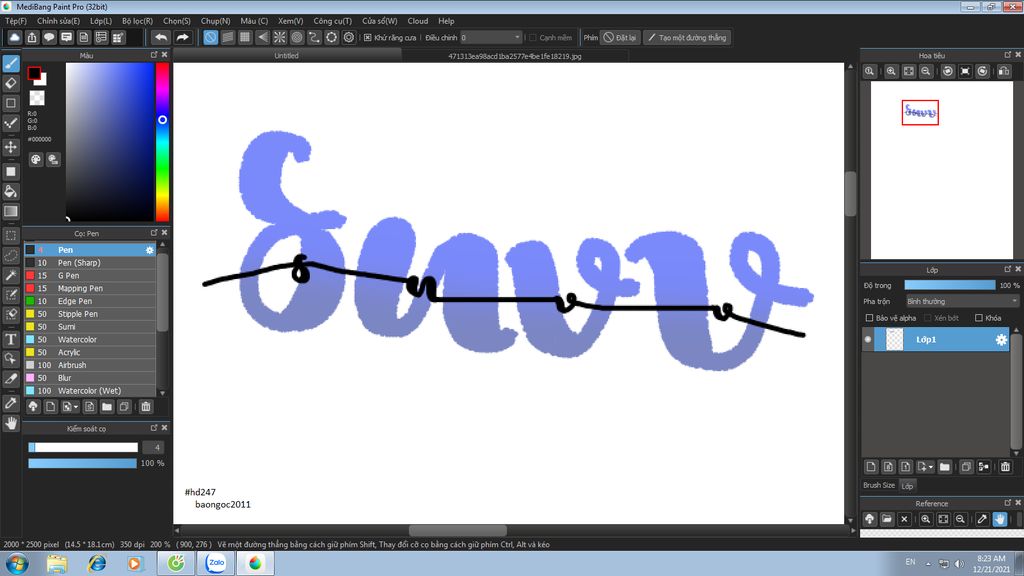
Task: Click the Undo arrow in top toolbar
Action: coord(161,37)
